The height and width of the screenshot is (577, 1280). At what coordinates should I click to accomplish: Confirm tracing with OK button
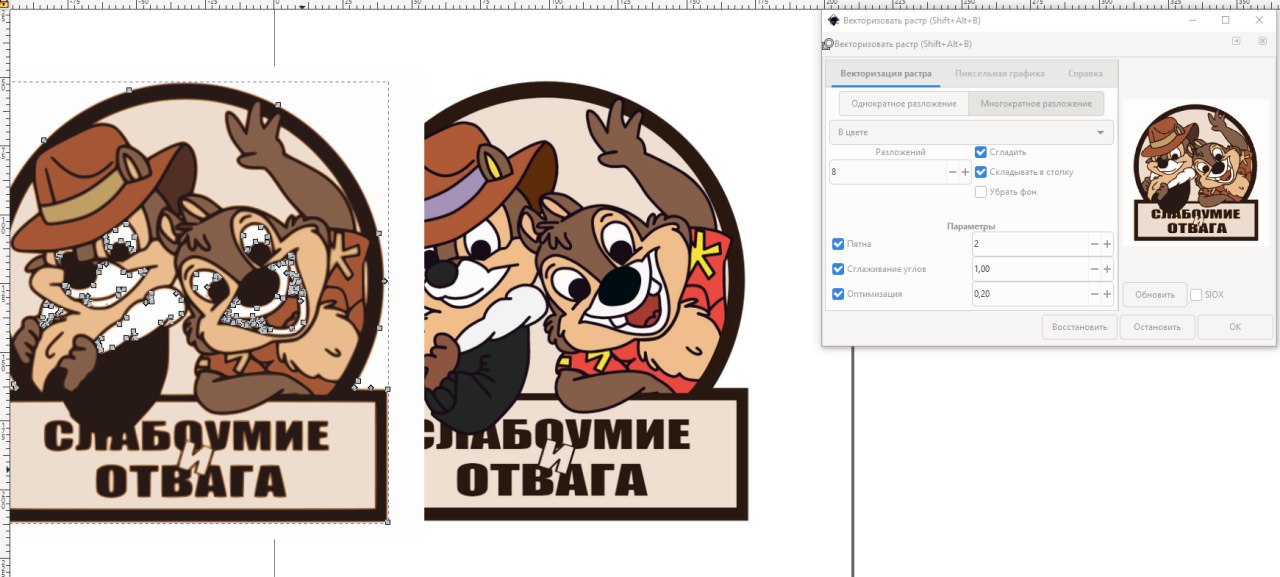pyautogui.click(x=1235, y=327)
